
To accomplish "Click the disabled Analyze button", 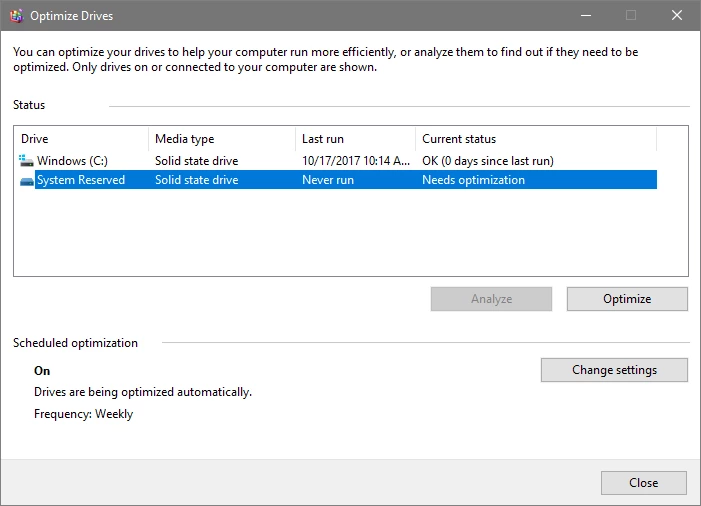I will (491, 299).
